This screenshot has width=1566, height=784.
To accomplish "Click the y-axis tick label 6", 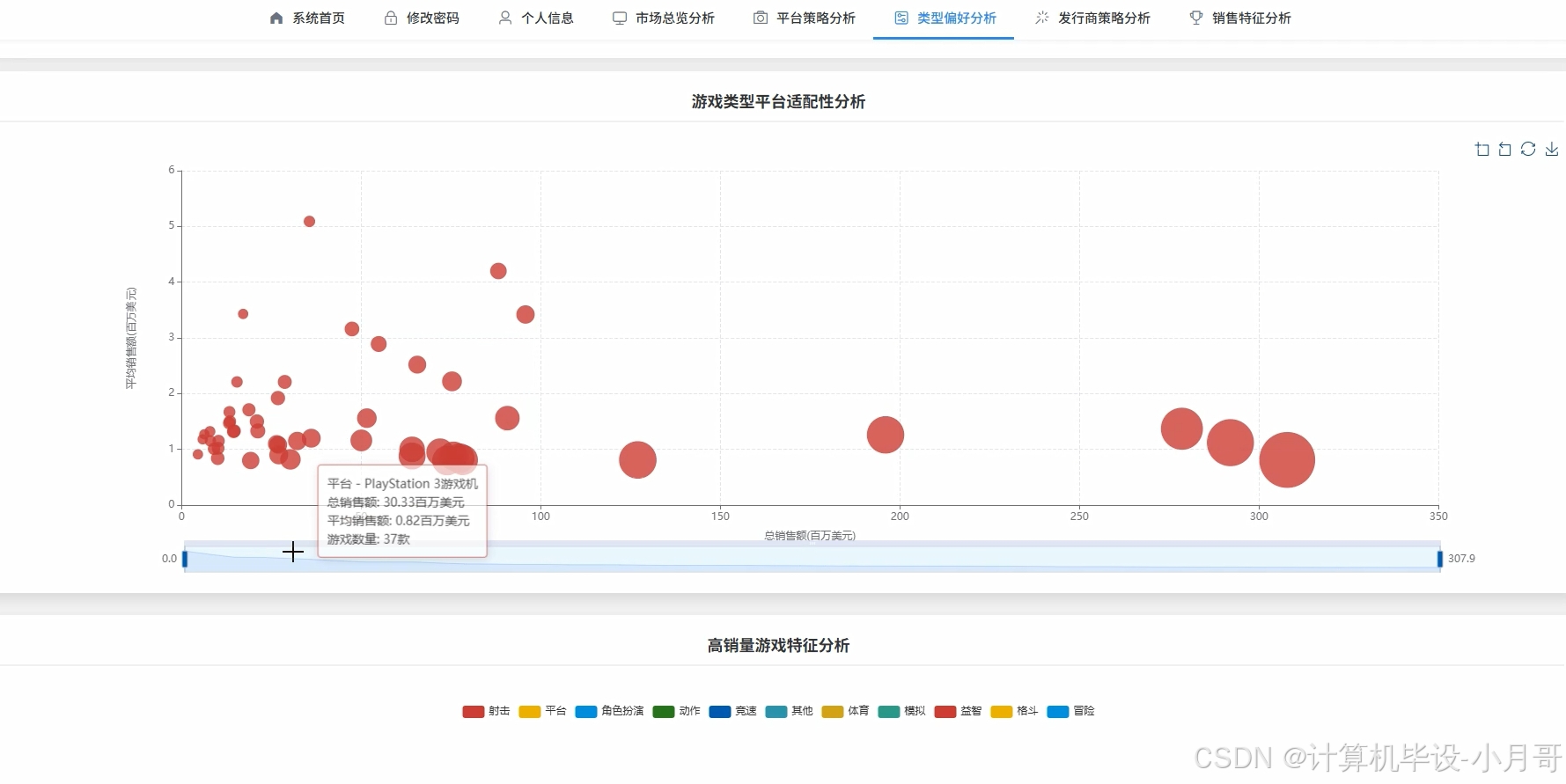I will click(172, 170).
